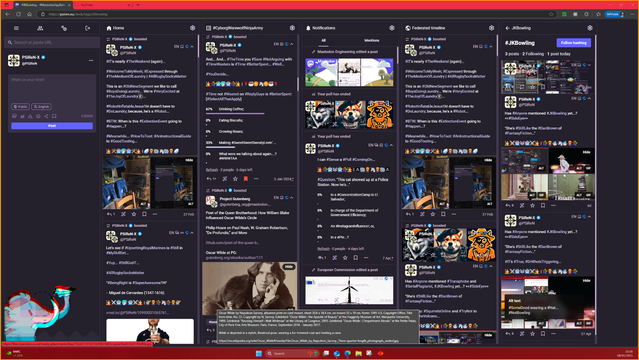Select the Mentions notifications tab

point(371,40)
